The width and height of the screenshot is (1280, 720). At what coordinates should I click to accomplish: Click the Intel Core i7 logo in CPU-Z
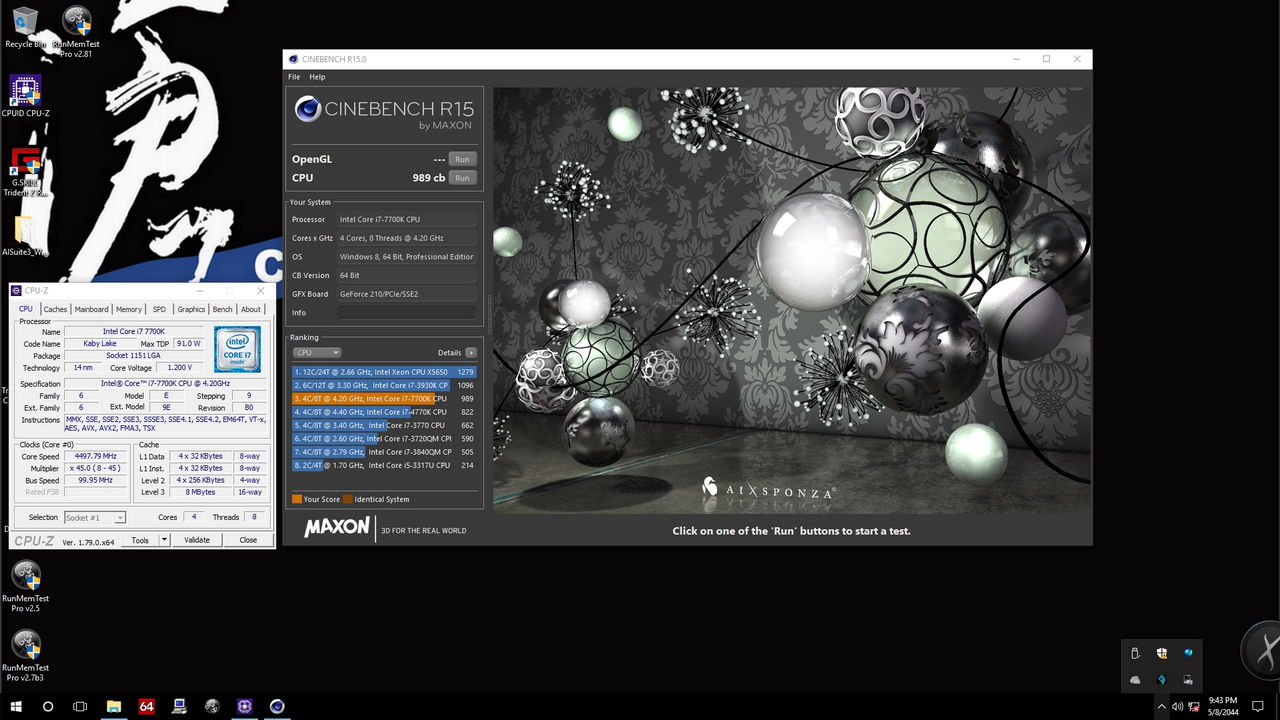tap(237, 349)
